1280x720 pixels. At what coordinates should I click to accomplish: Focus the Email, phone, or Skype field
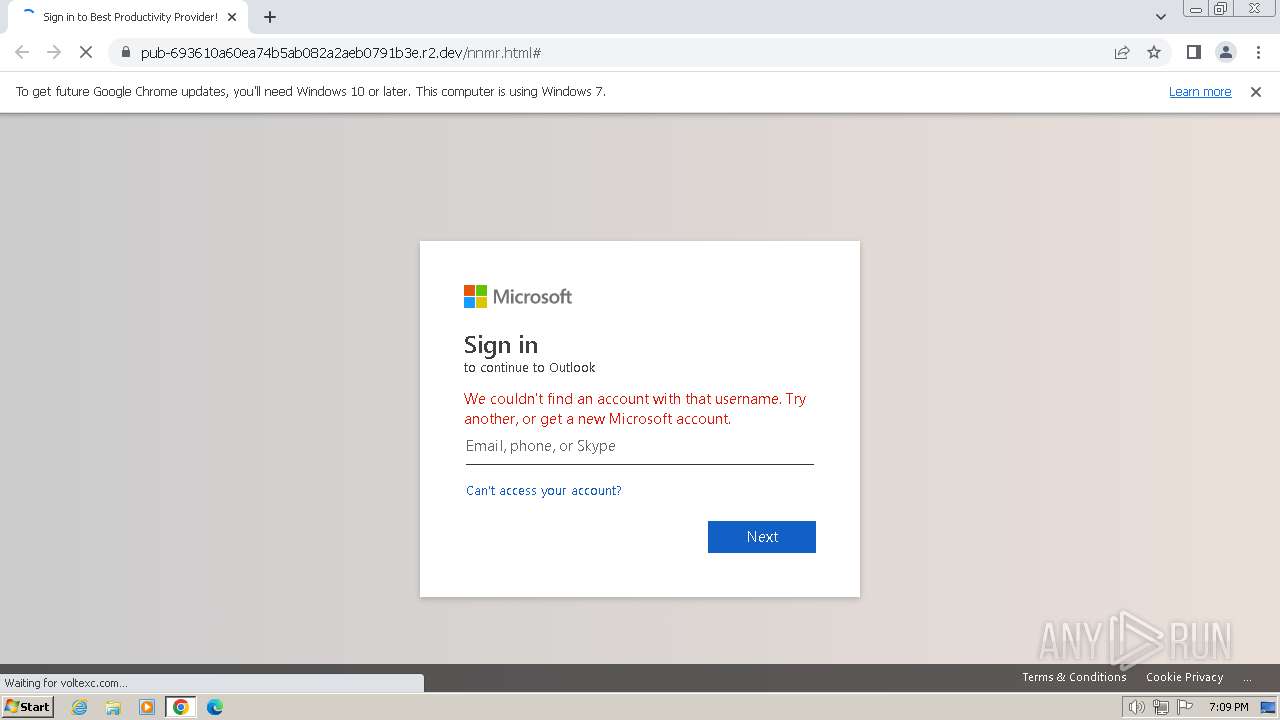(x=640, y=446)
